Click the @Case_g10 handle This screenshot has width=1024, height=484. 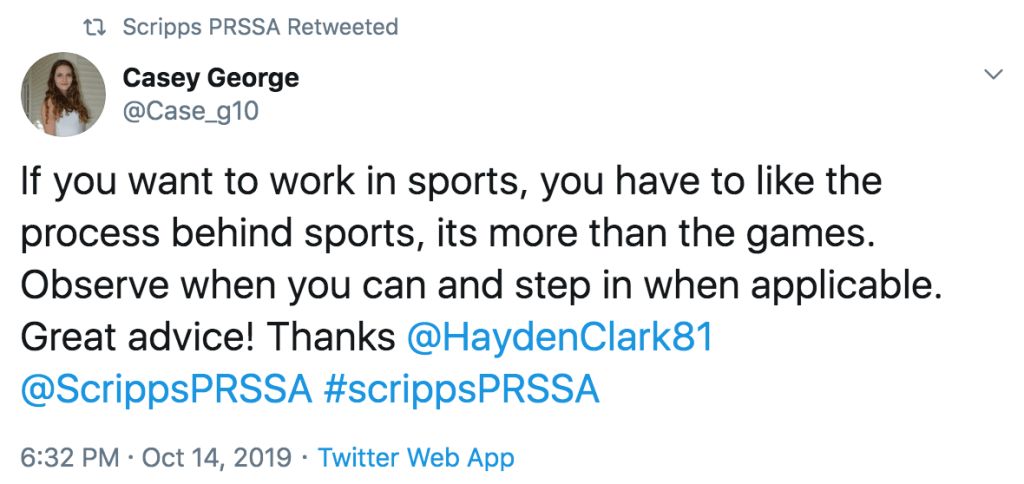tap(190, 111)
